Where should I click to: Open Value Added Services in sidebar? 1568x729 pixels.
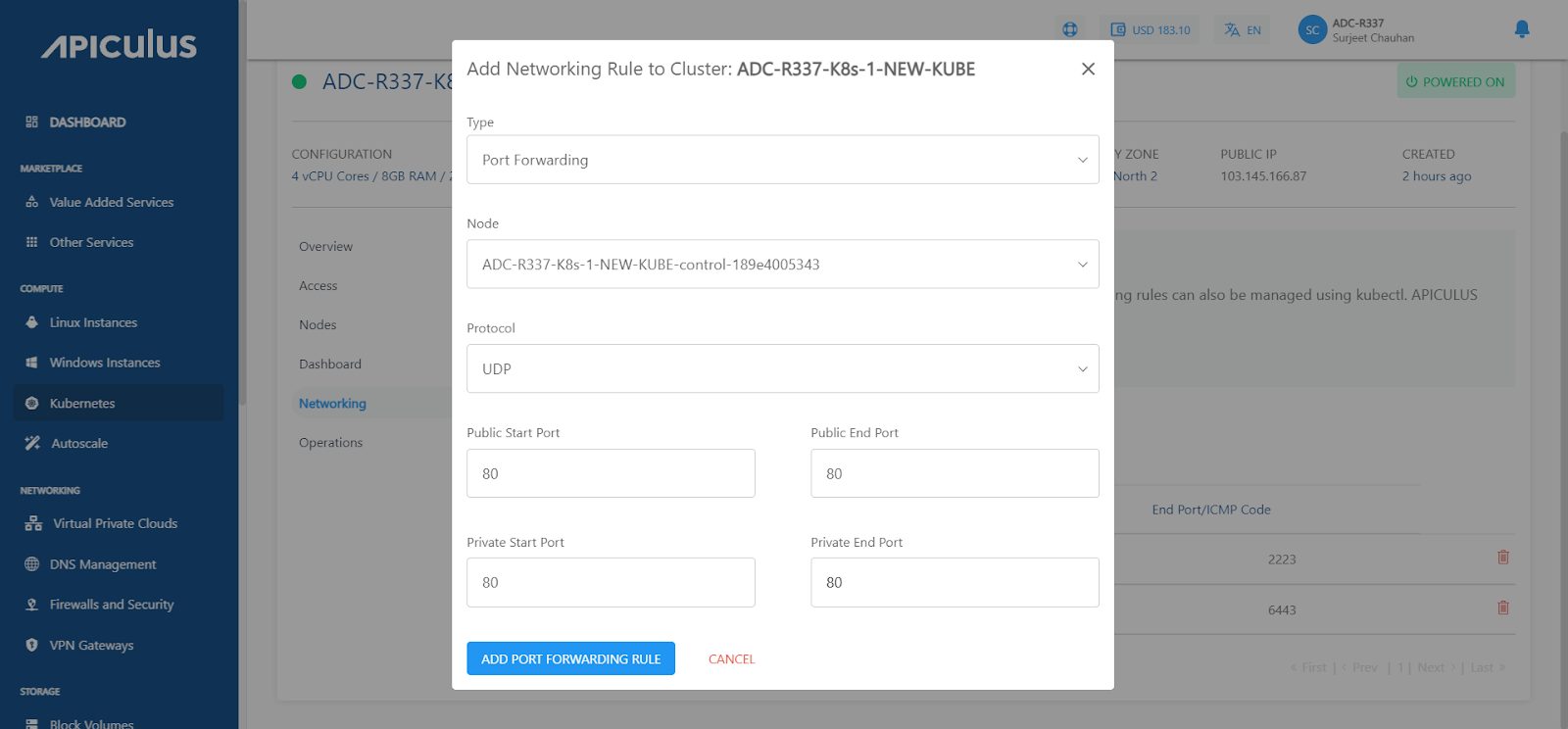click(x=112, y=202)
